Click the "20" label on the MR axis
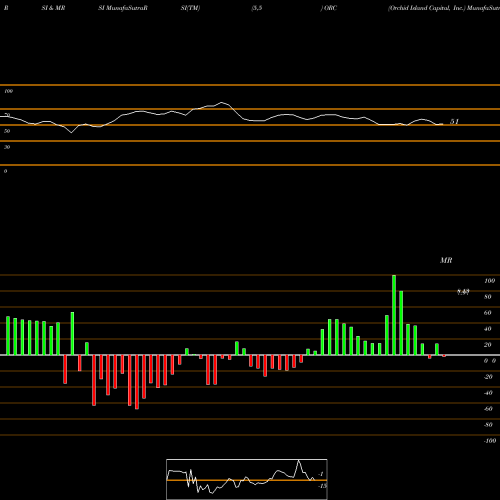The image size is (500, 500). 488,345
